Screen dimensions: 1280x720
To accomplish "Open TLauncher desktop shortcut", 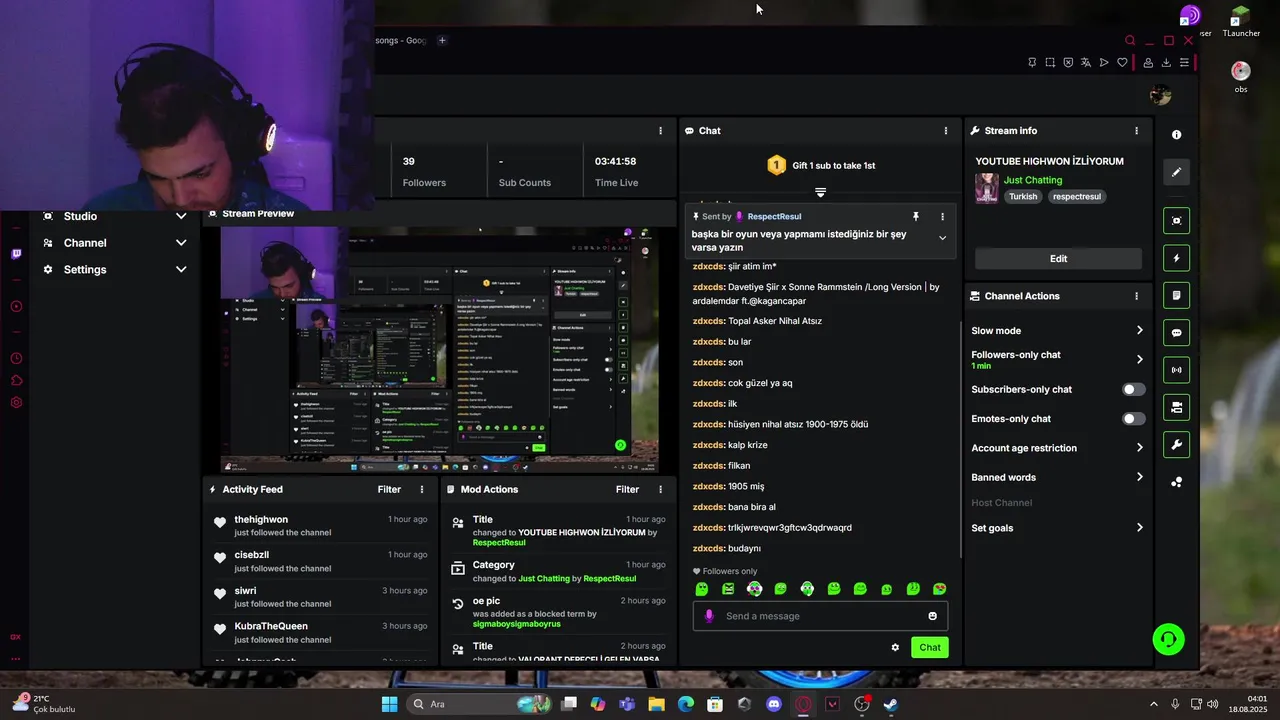I will (1240, 21).
